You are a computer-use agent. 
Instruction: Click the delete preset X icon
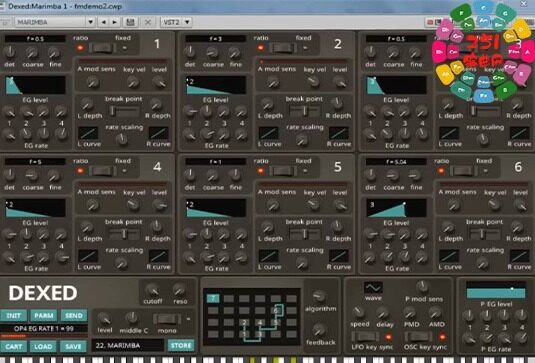(x=148, y=23)
